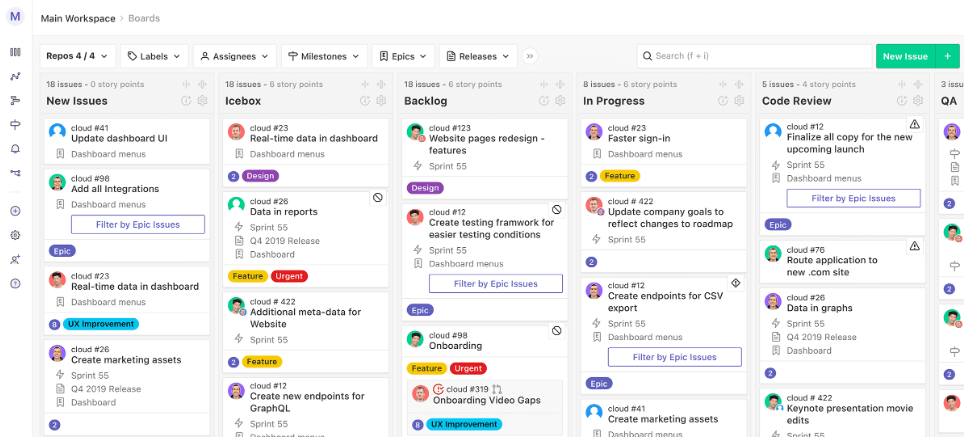Open the notifications bell in the sidebar

click(x=15, y=149)
